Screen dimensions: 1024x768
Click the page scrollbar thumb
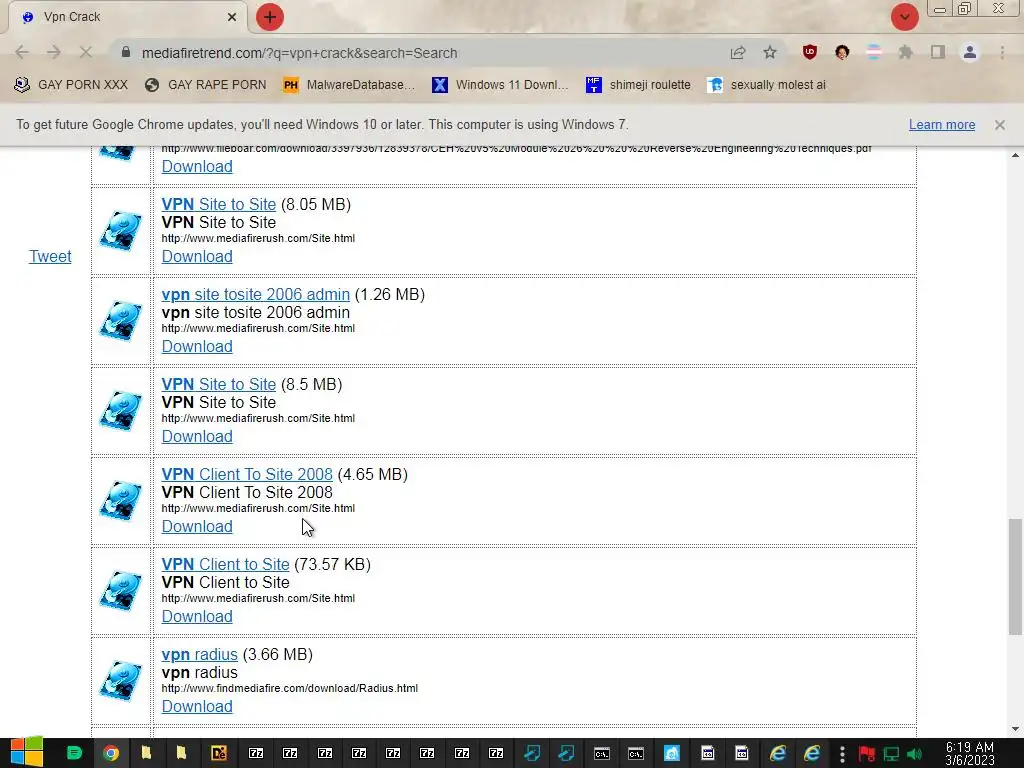click(1015, 577)
